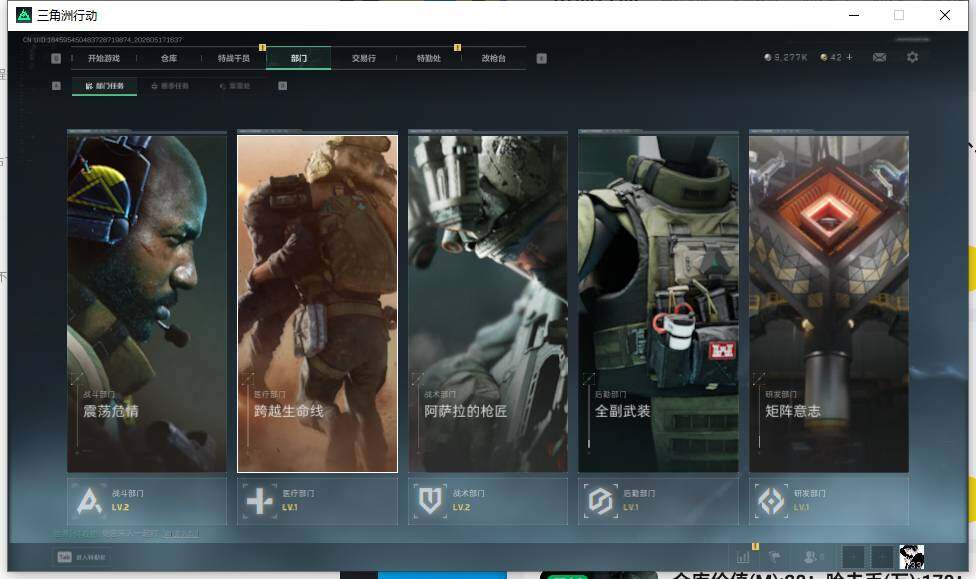Viewport: 976px width, 579px height.
Task: Click the 战术部门 shield emblem icon
Action: [x=430, y=501]
